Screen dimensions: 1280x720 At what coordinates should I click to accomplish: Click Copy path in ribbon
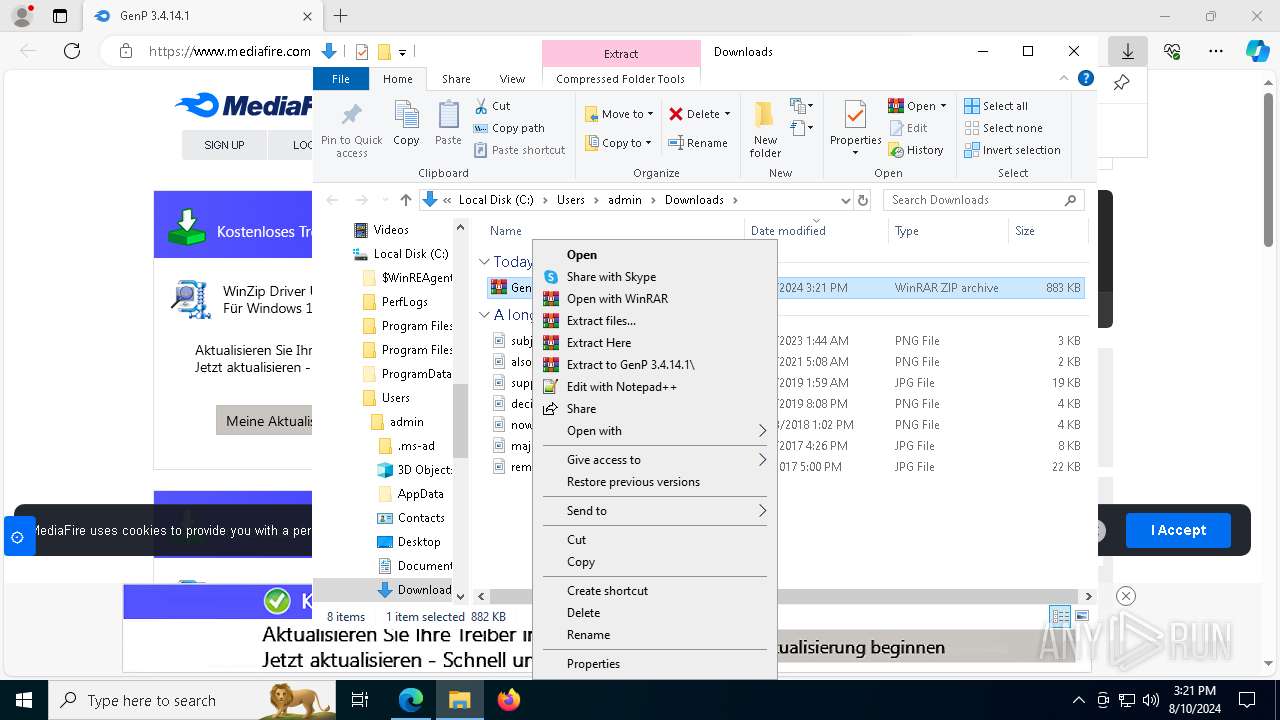click(509, 128)
